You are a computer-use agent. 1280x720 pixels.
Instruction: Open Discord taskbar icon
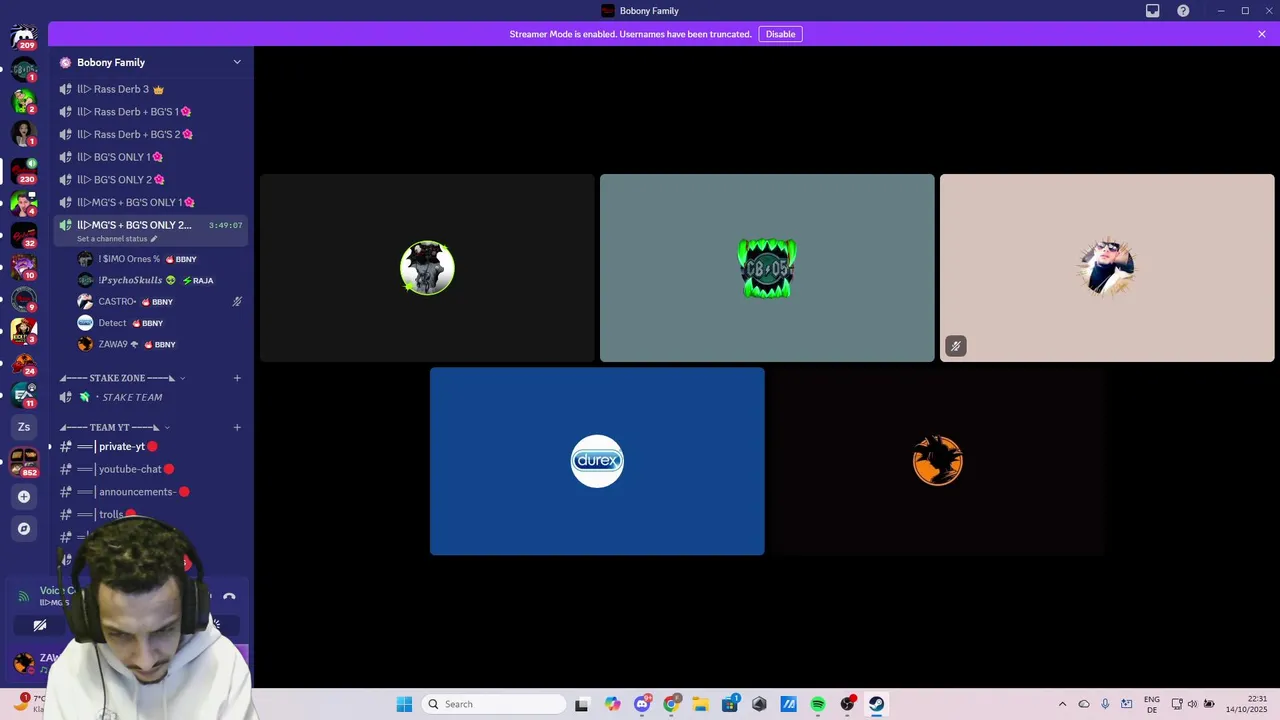(642, 704)
